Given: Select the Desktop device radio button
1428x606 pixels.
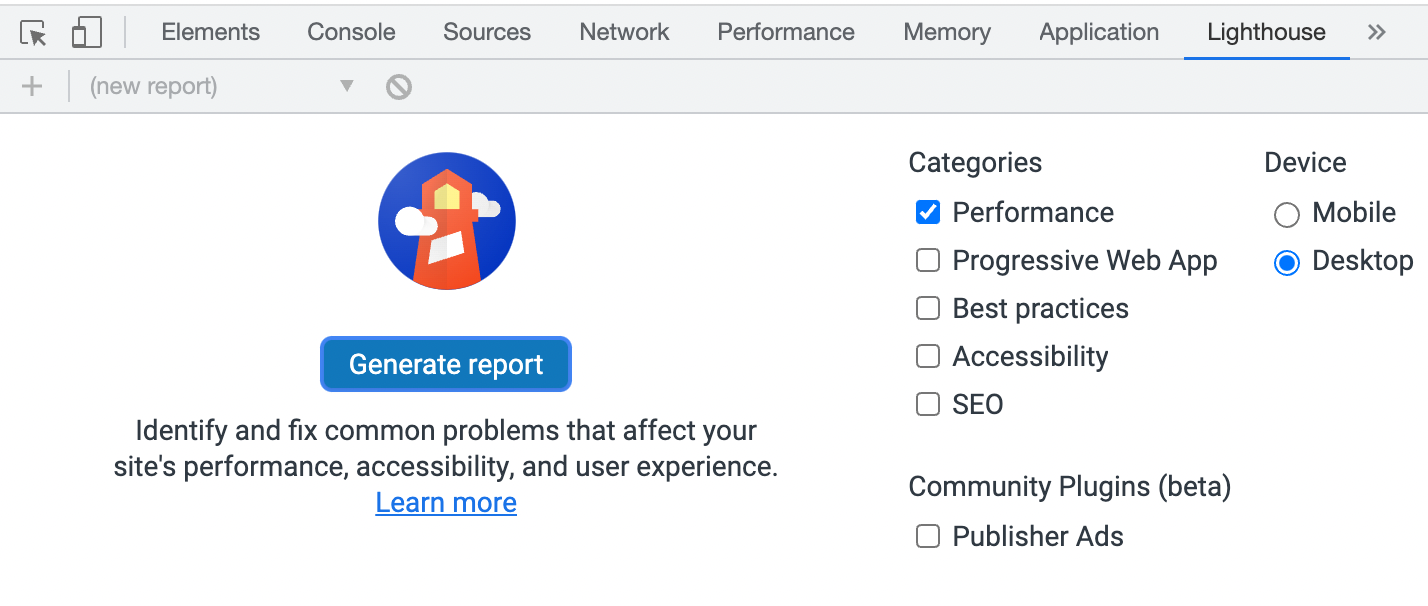Looking at the screenshot, I should (1287, 262).
